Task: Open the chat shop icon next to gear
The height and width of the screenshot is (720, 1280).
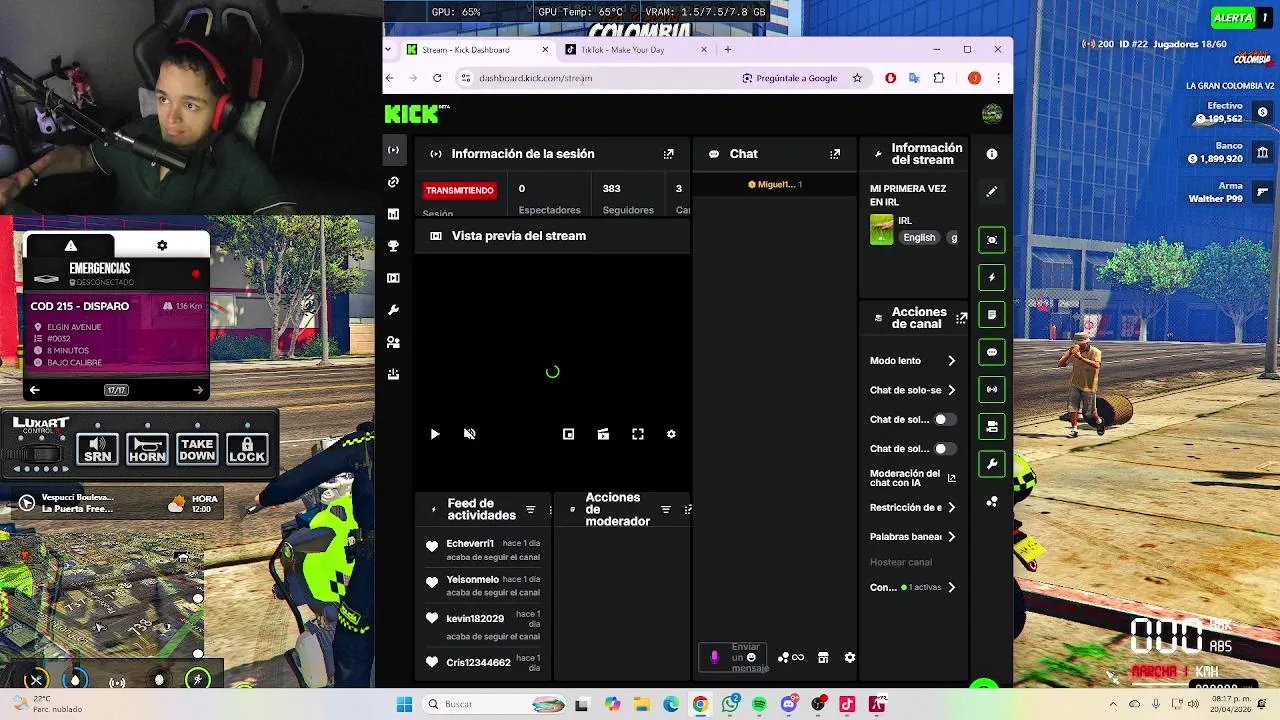Action: tap(823, 657)
